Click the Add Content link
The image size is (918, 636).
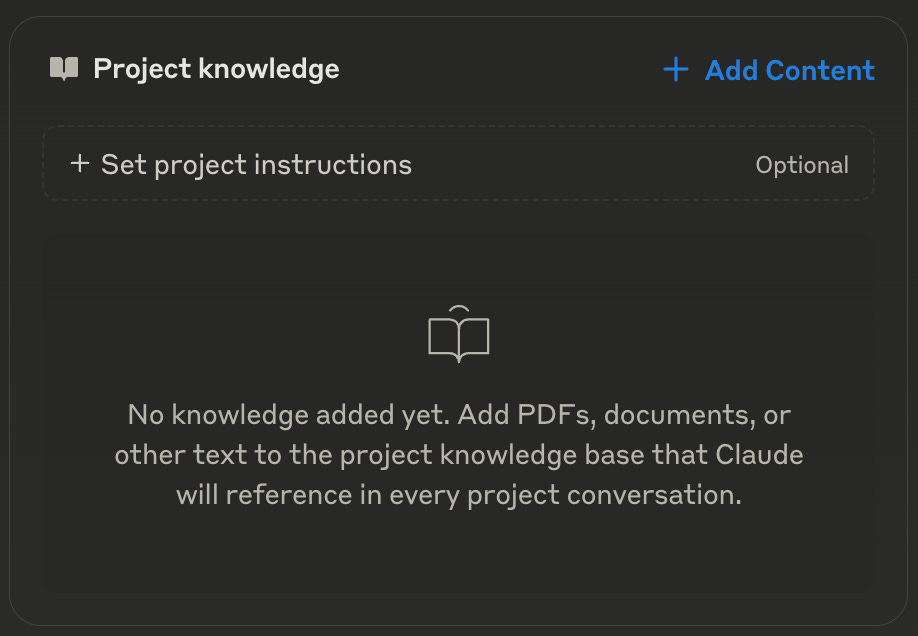coord(769,70)
